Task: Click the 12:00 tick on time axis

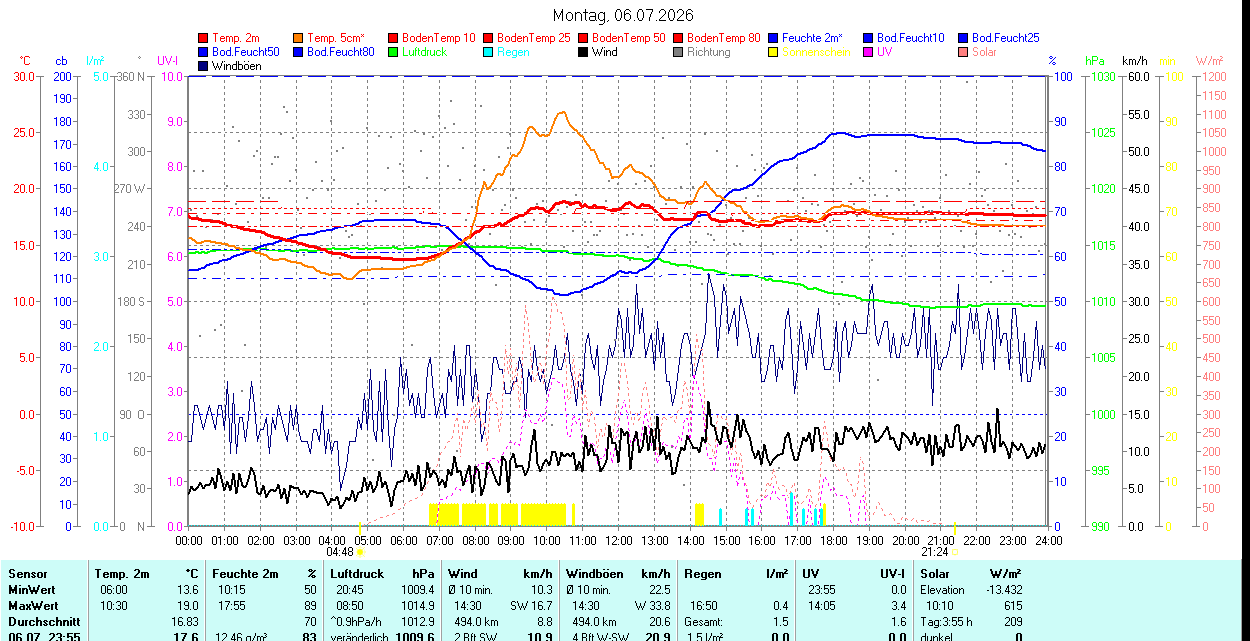Action: (618, 540)
